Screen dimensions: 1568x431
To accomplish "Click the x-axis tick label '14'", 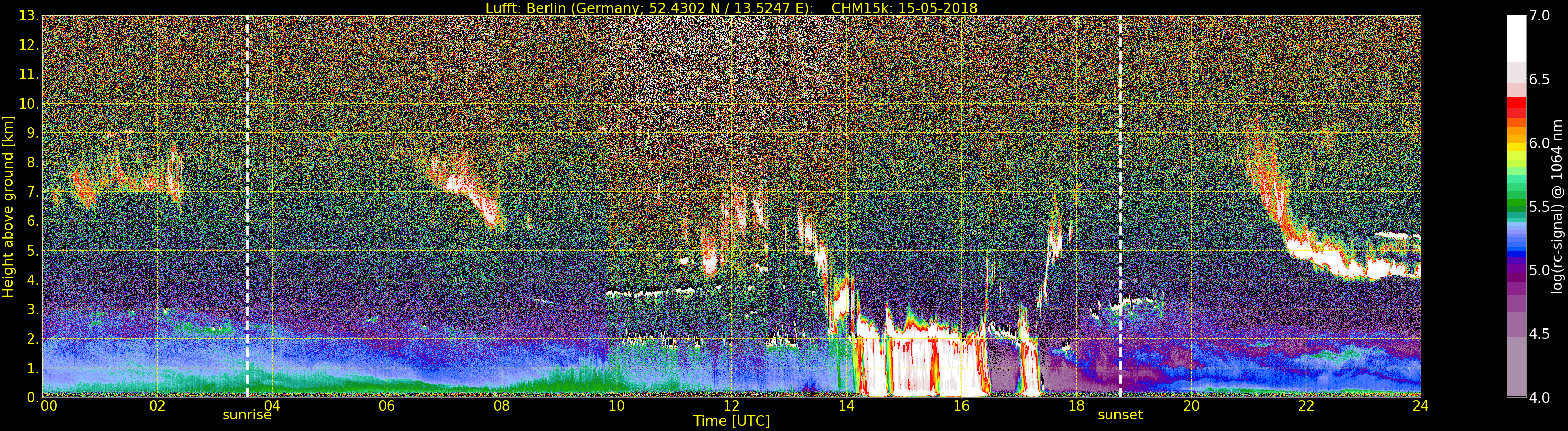I will click(846, 406).
